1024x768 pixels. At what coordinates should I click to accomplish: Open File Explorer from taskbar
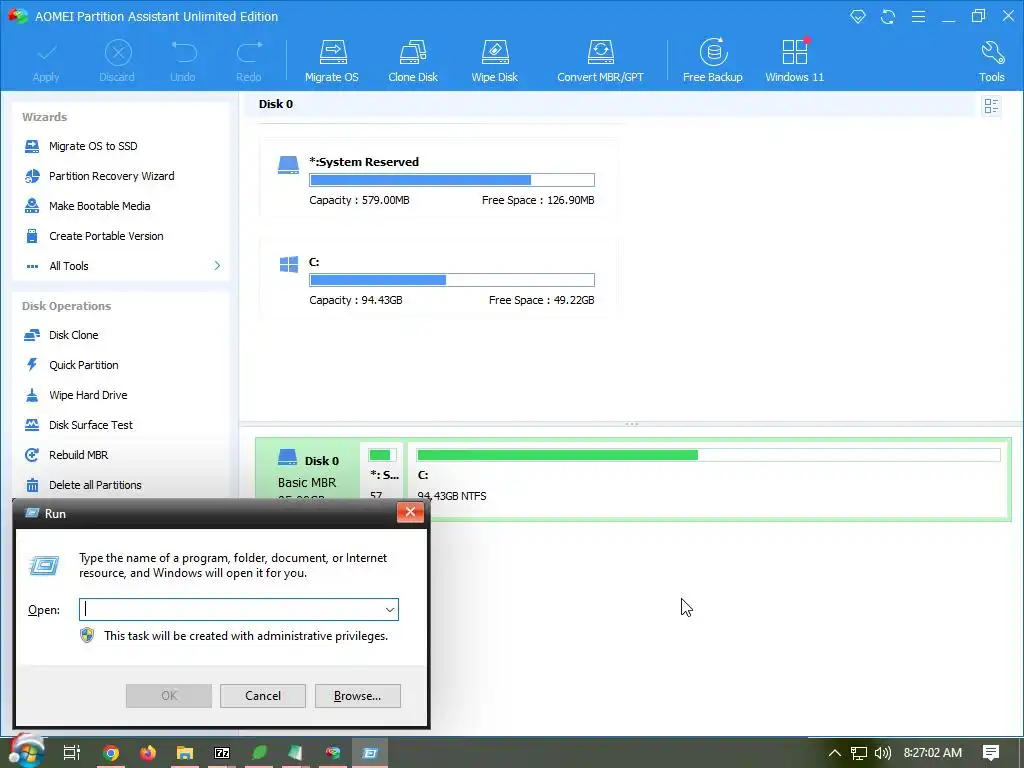pos(185,753)
